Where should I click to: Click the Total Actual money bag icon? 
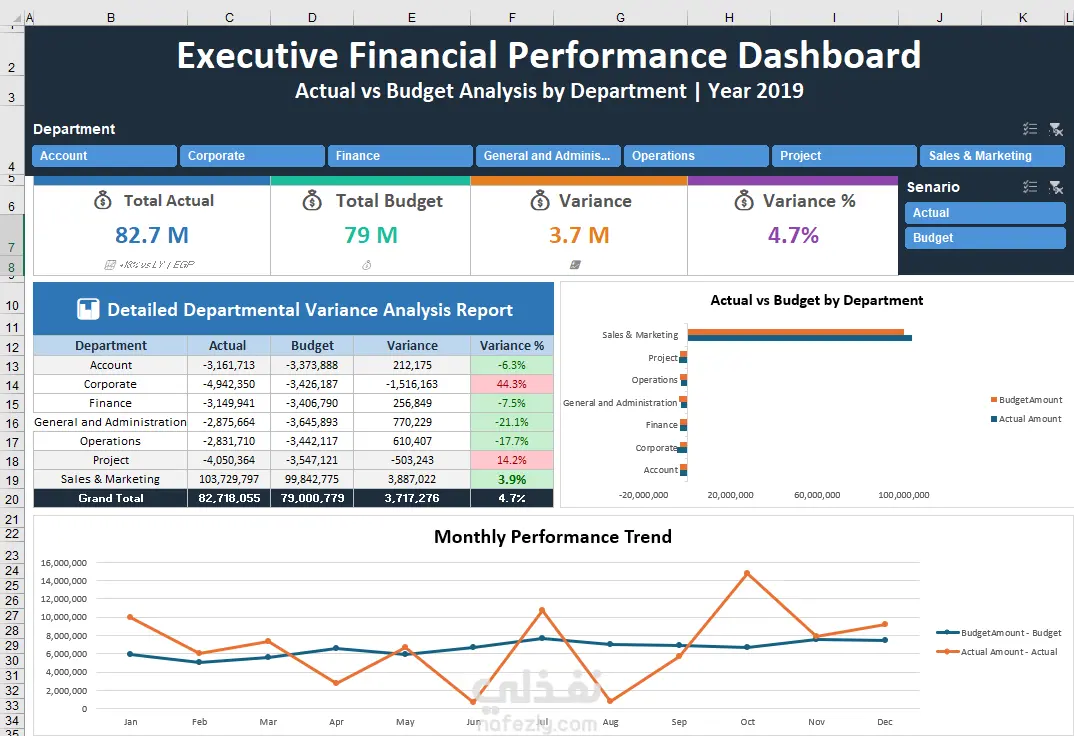tap(103, 201)
